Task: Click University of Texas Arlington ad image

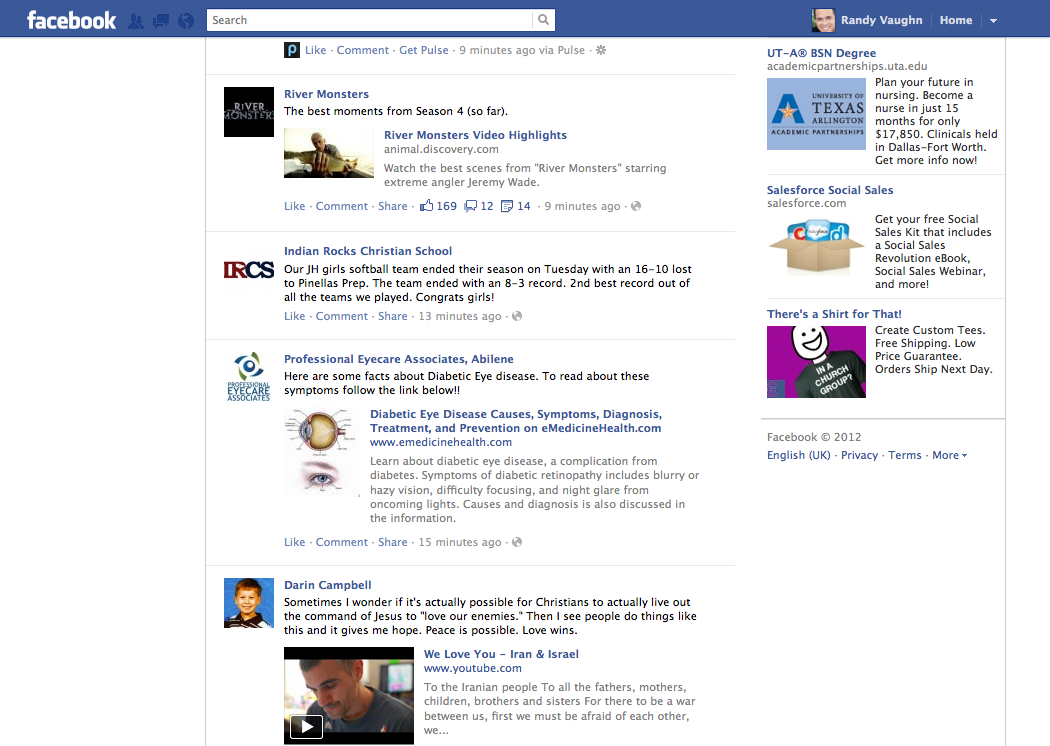Action: pyautogui.click(x=816, y=114)
